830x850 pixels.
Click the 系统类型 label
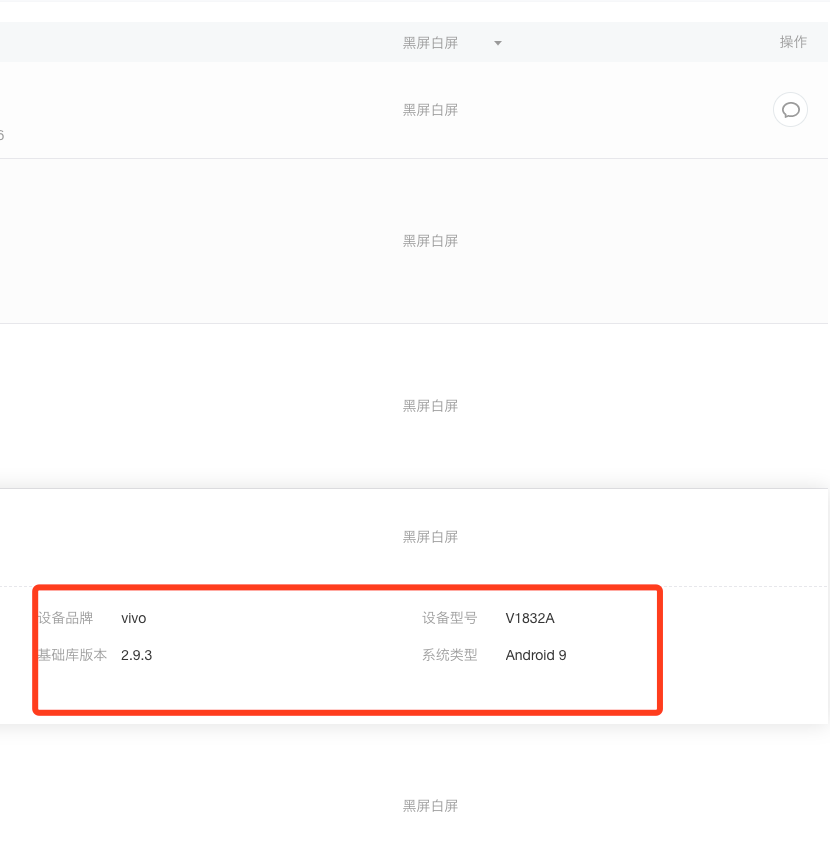coord(449,655)
